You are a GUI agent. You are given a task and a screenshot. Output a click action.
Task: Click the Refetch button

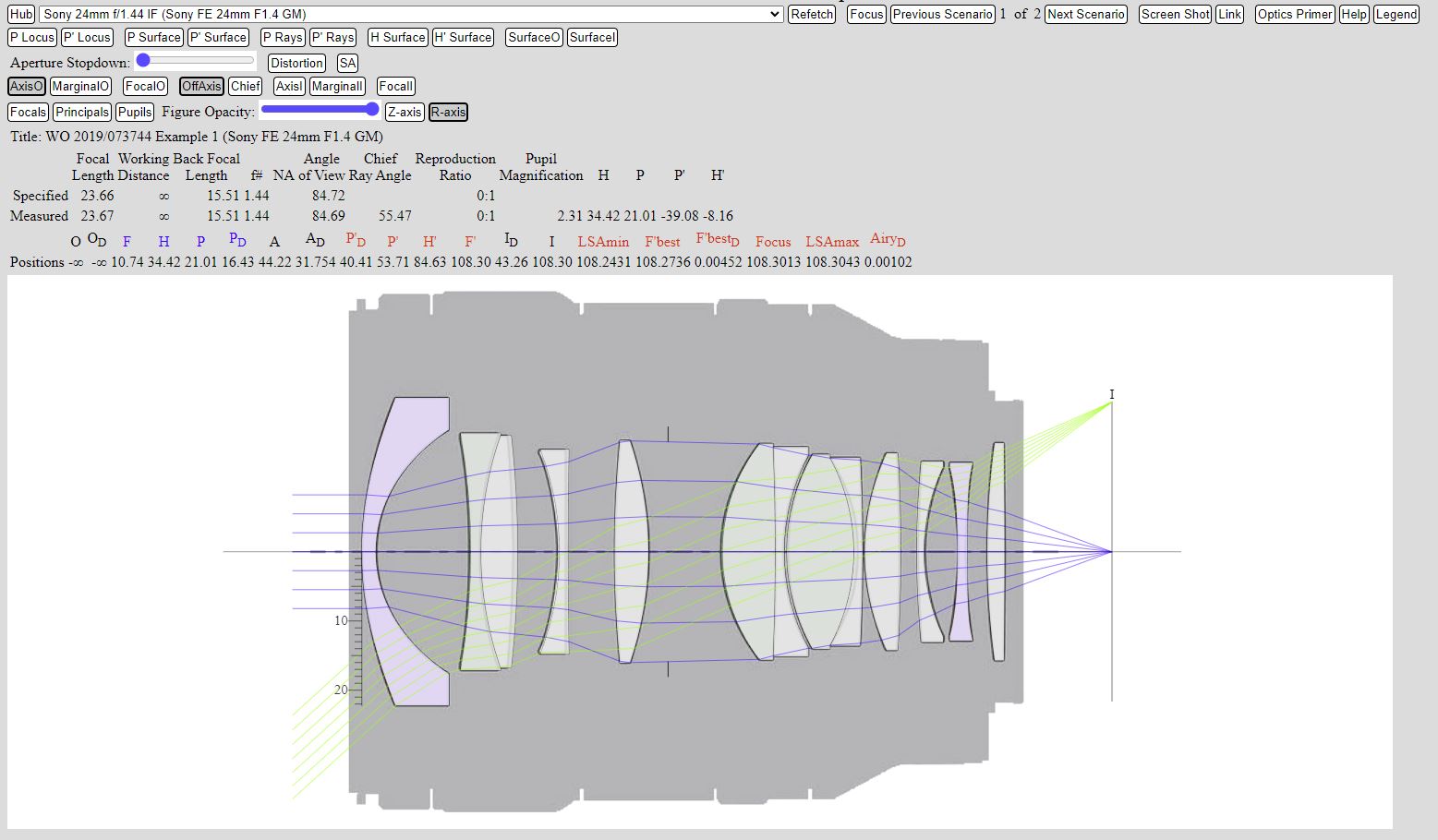click(x=812, y=14)
